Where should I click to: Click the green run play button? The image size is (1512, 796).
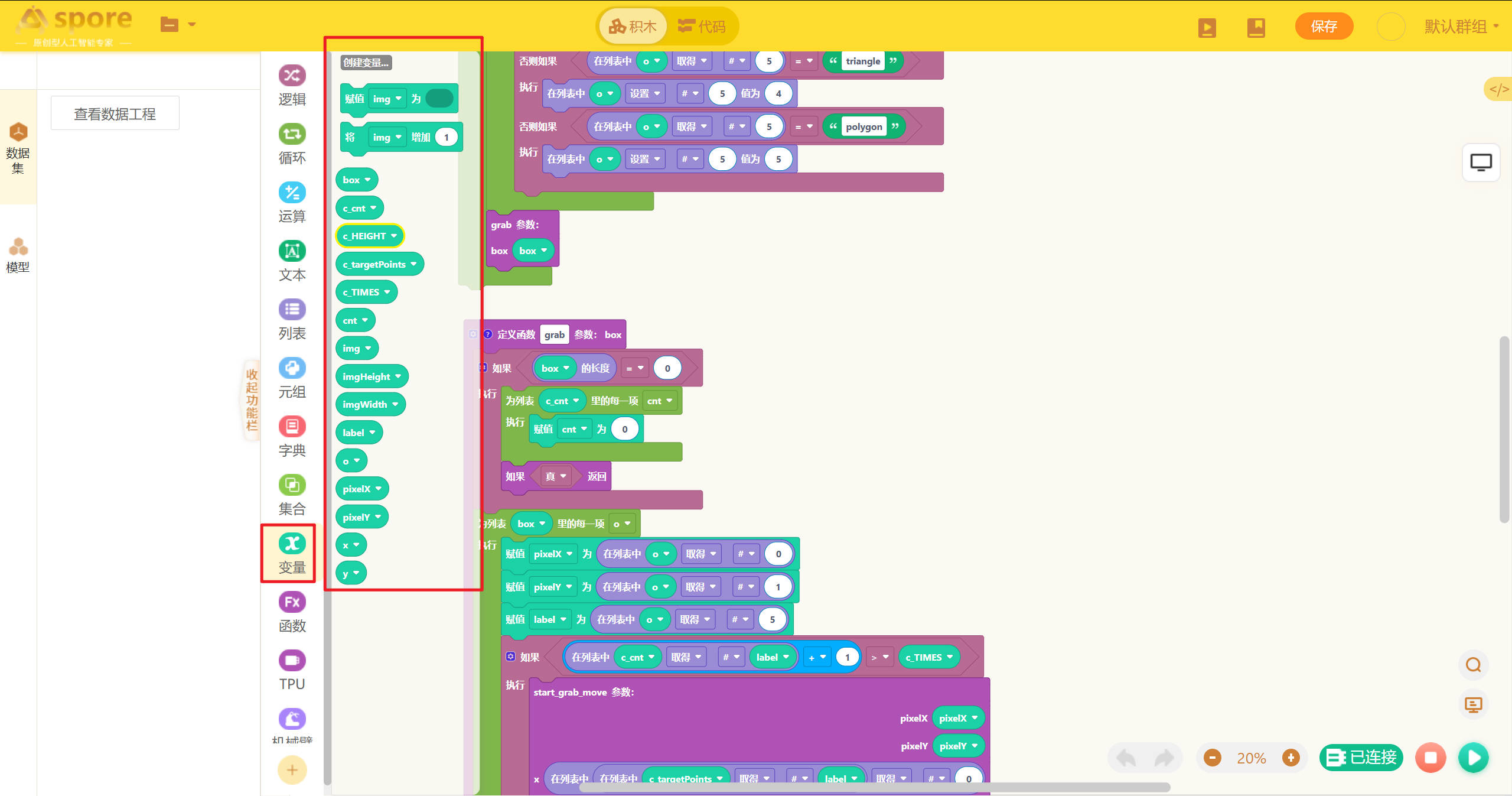click(x=1473, y=757)
